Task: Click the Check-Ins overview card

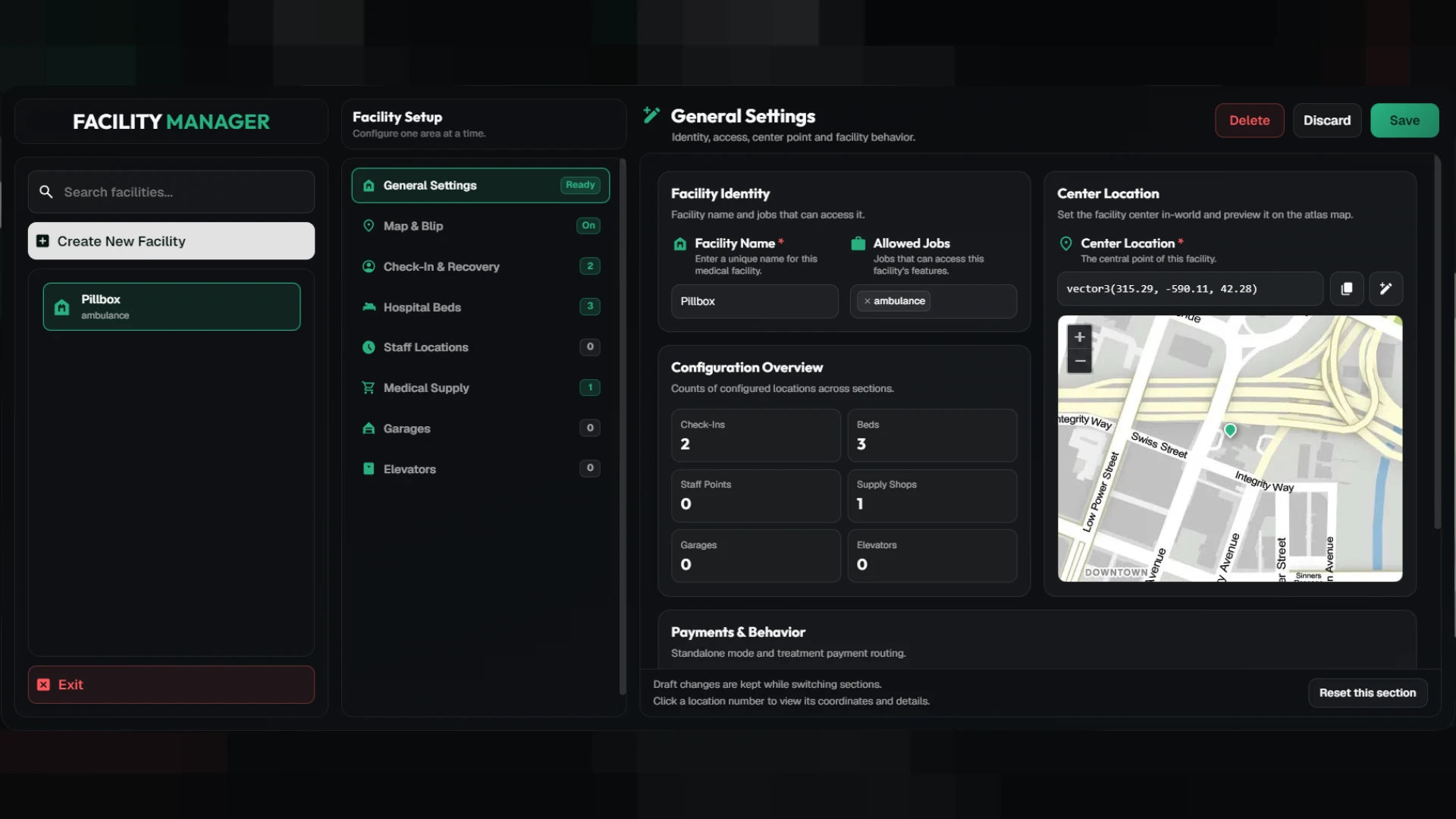Action: [756, 436]
